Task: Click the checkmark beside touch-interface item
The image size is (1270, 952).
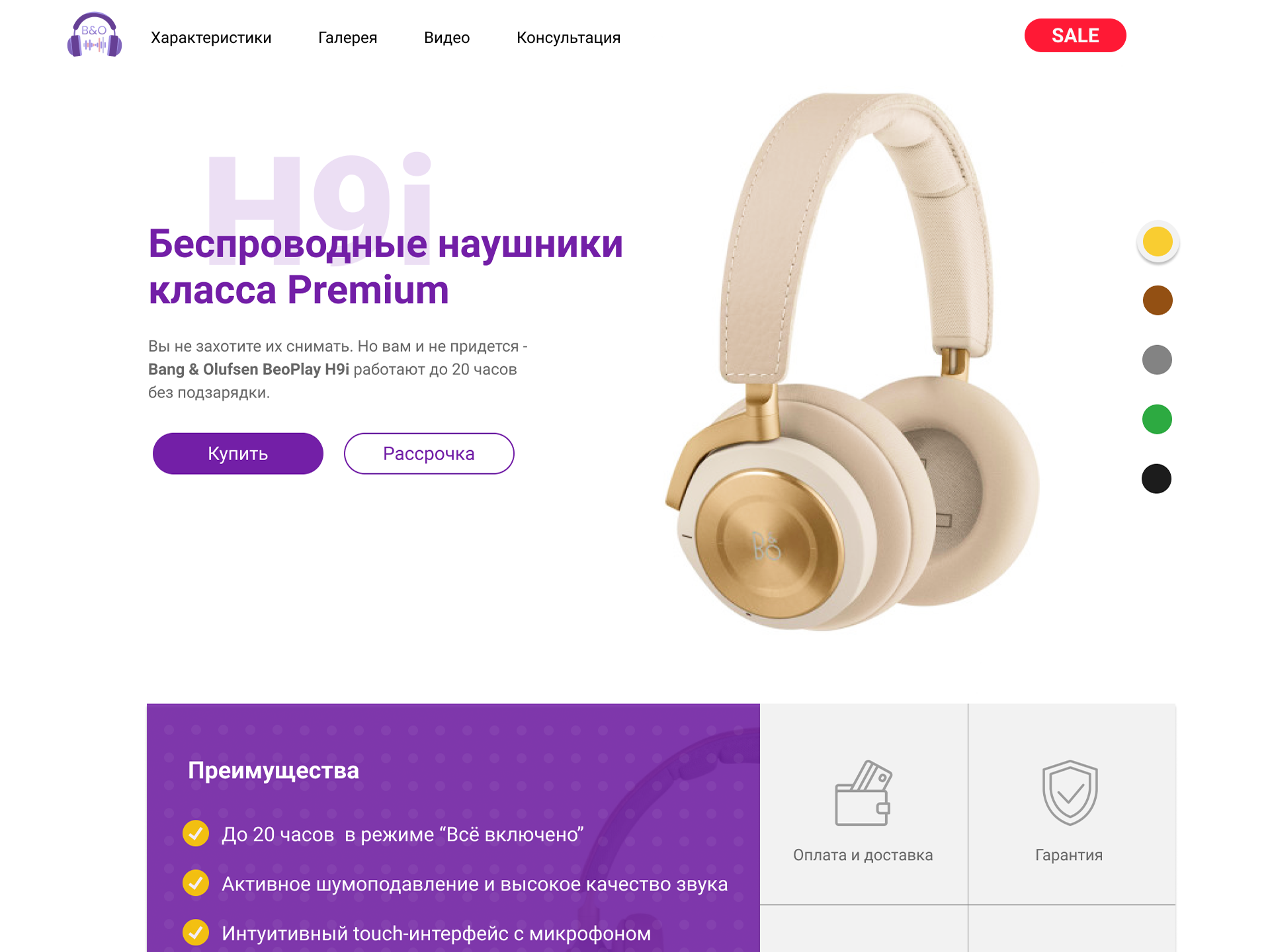Action: 196,932
